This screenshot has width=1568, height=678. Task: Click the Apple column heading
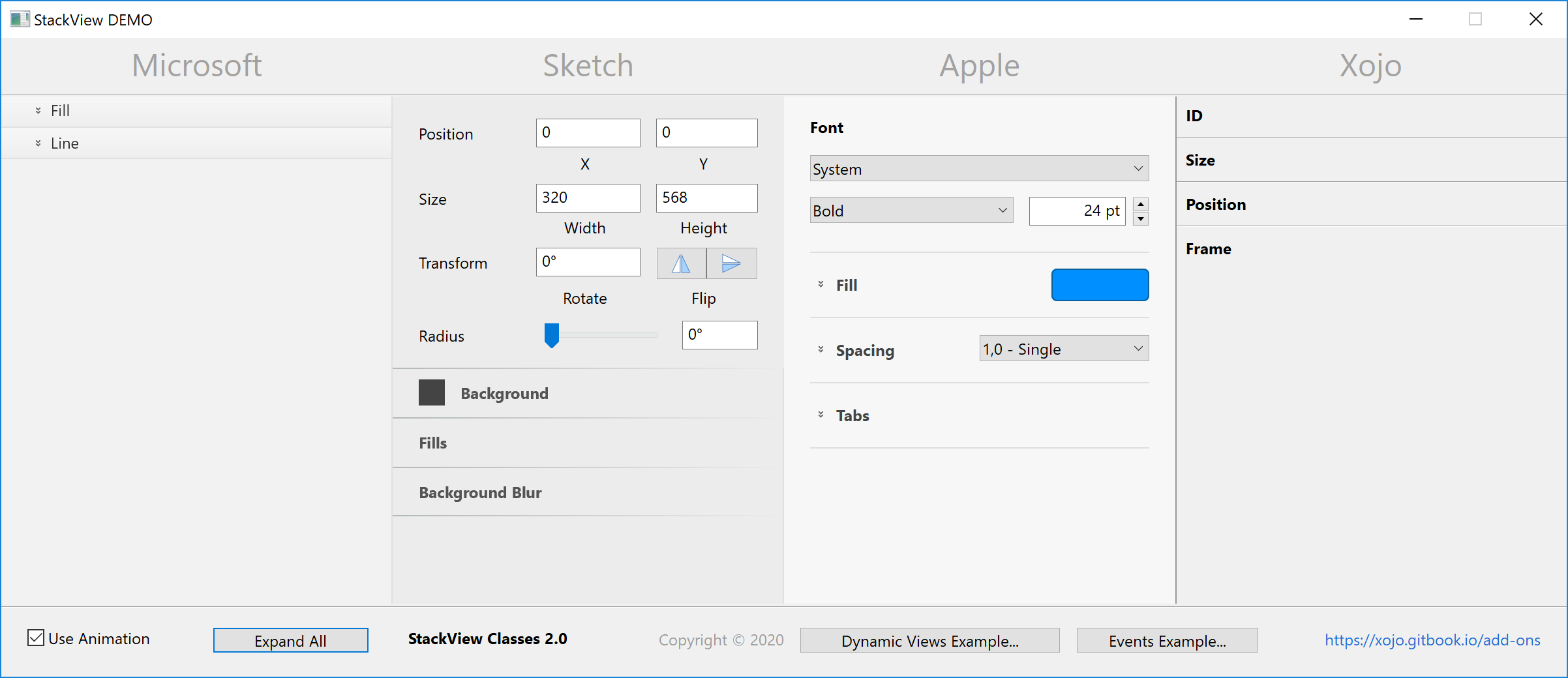979,67
